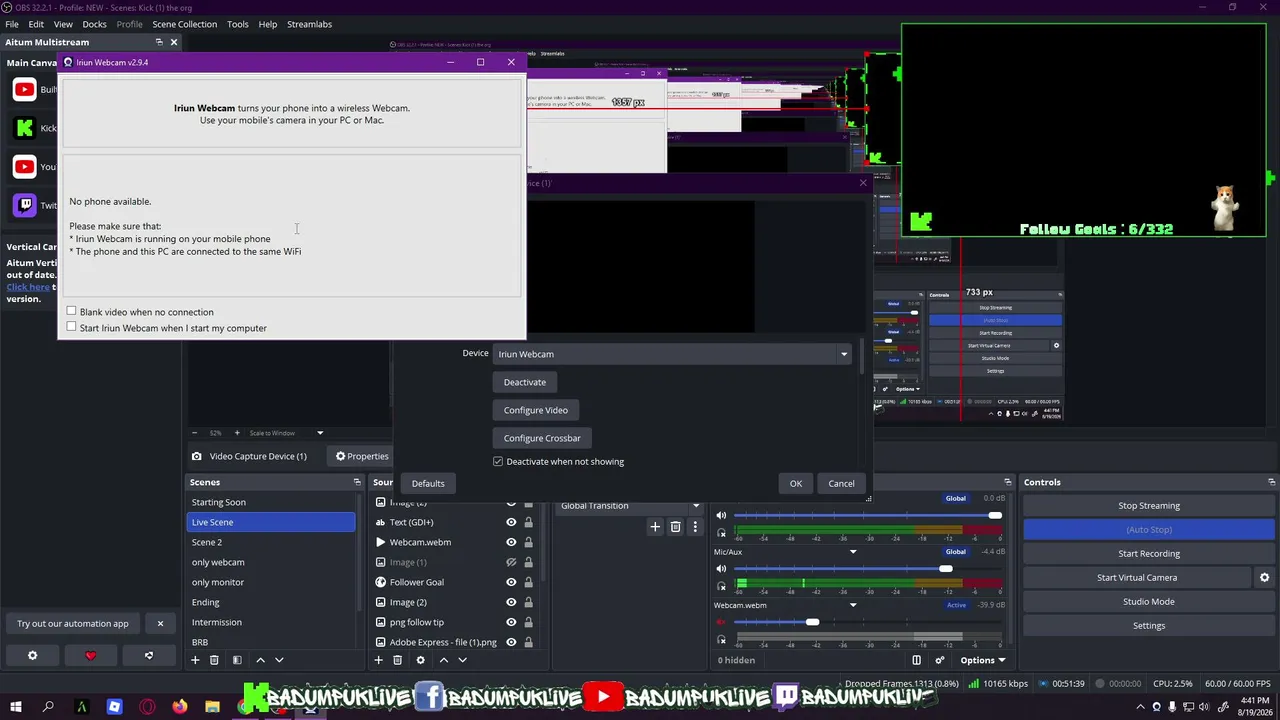
Task: Toggle vertical layout in the audio mixer
Action: coord(916,660)
